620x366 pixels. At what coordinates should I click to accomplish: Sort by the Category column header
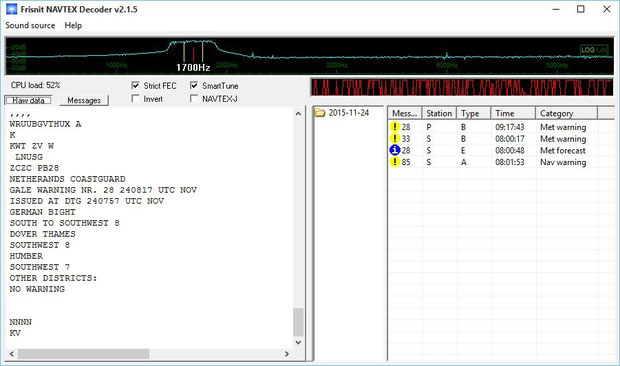pos(566,113)
